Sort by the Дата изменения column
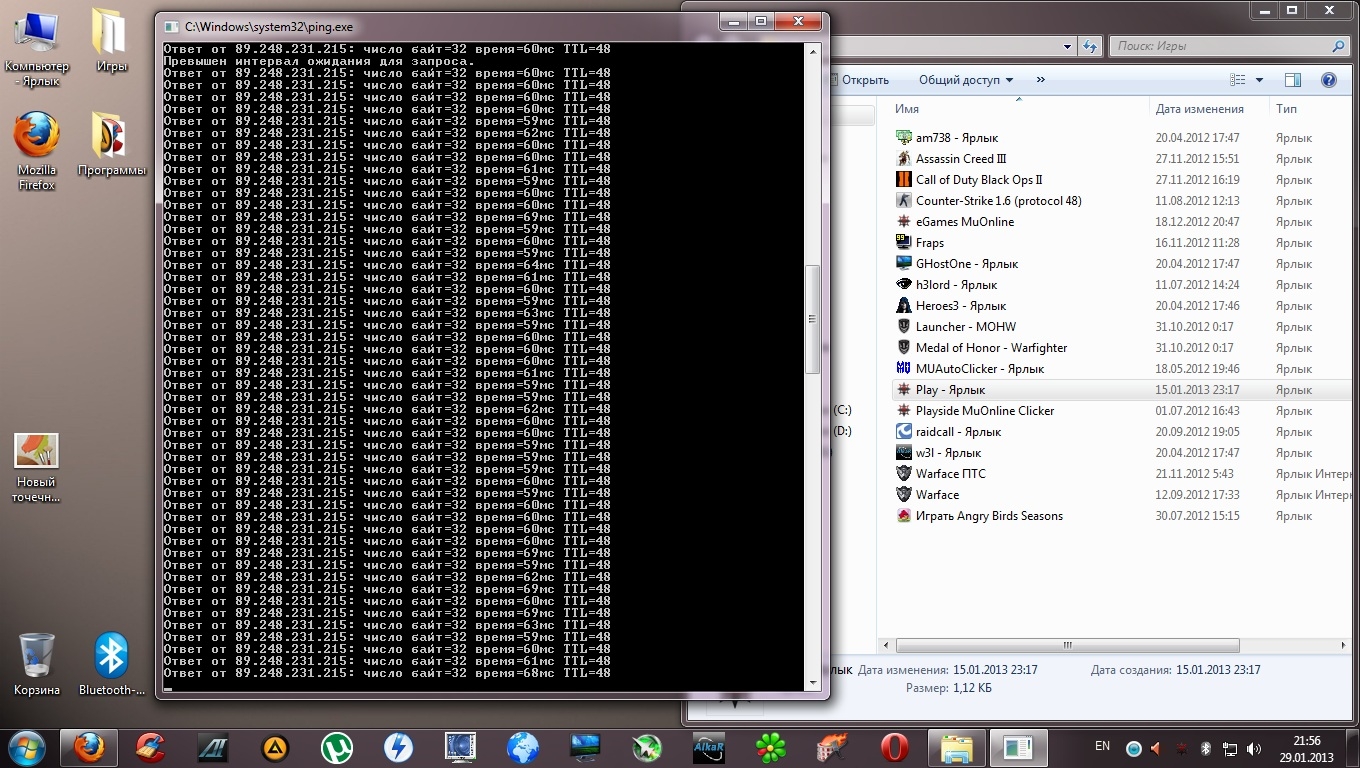This screenshot has width=1360, height=768. (x=1199, y=109)
